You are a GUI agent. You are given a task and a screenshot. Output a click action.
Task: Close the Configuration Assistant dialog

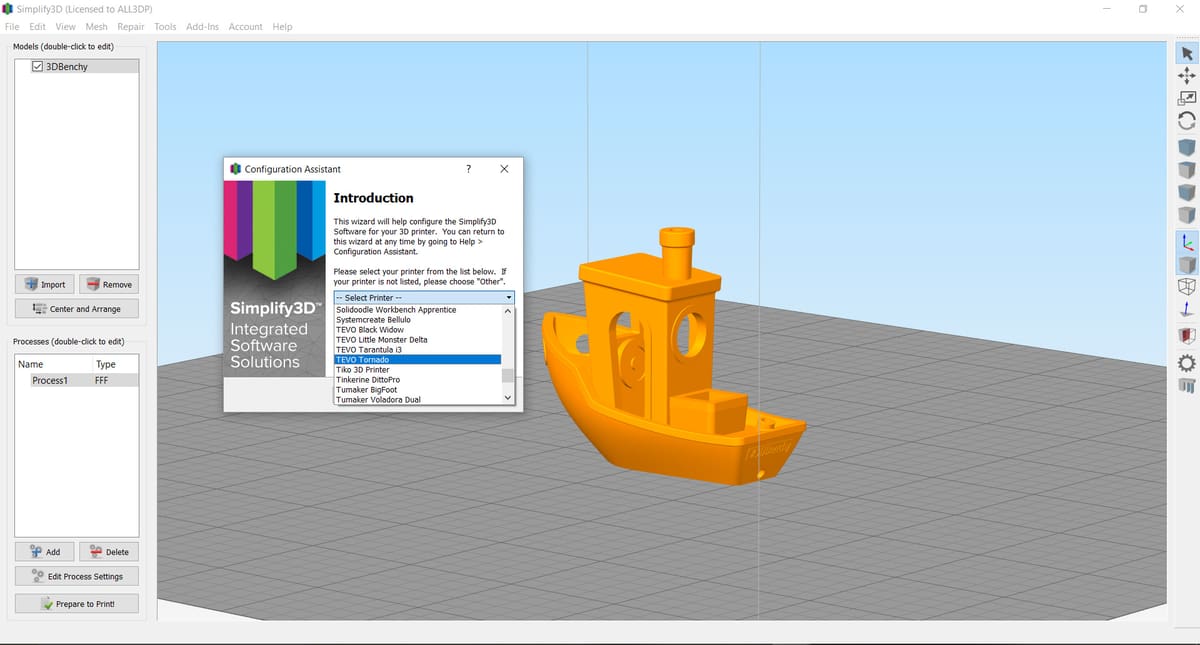point(504,169)
